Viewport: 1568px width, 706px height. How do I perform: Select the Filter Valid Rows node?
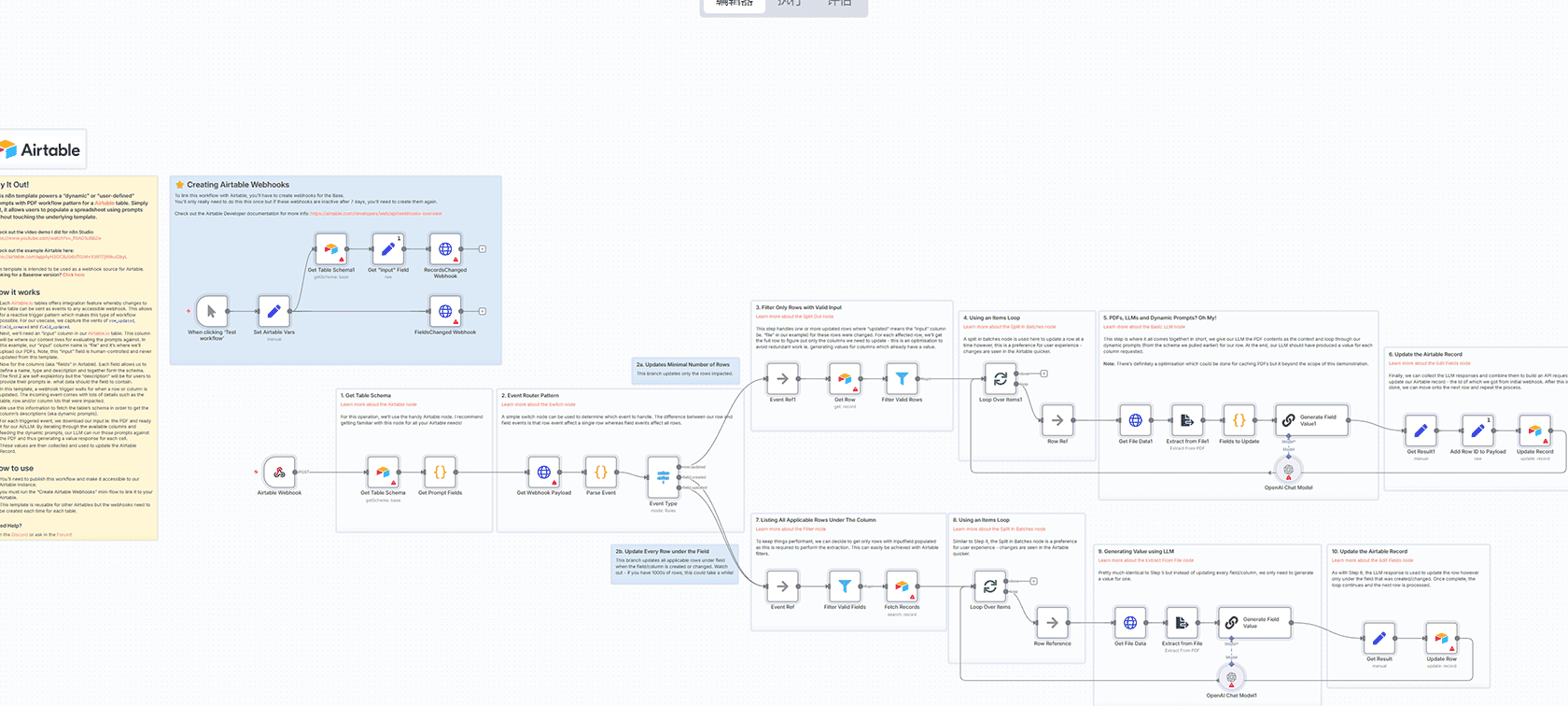point(902,378)
